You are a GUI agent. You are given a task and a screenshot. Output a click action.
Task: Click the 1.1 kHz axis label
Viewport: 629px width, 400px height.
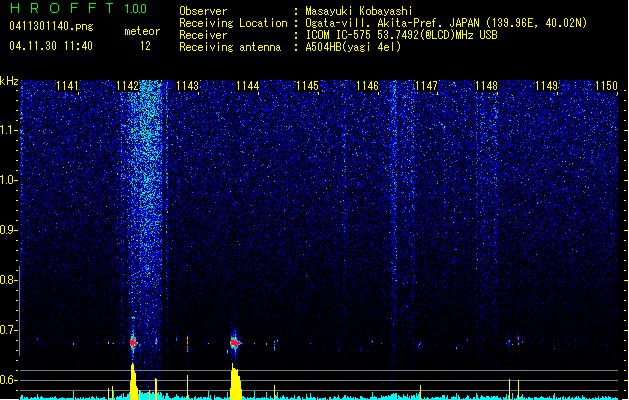click(x=8, y=130)
